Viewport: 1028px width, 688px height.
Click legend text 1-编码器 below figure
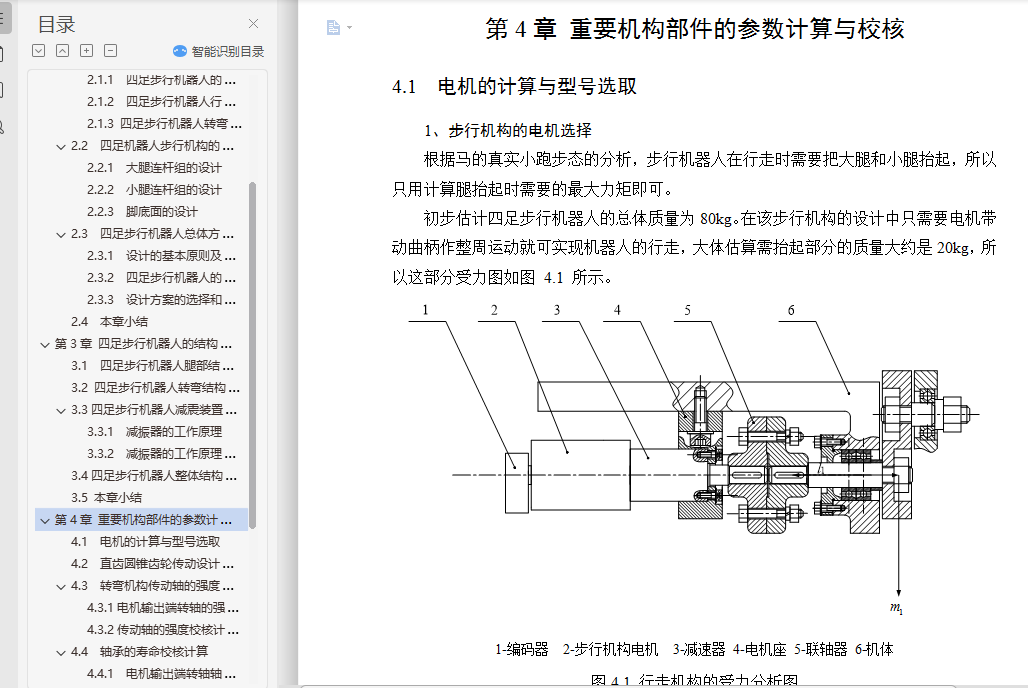pyautogui.click(x=521, y=649)
